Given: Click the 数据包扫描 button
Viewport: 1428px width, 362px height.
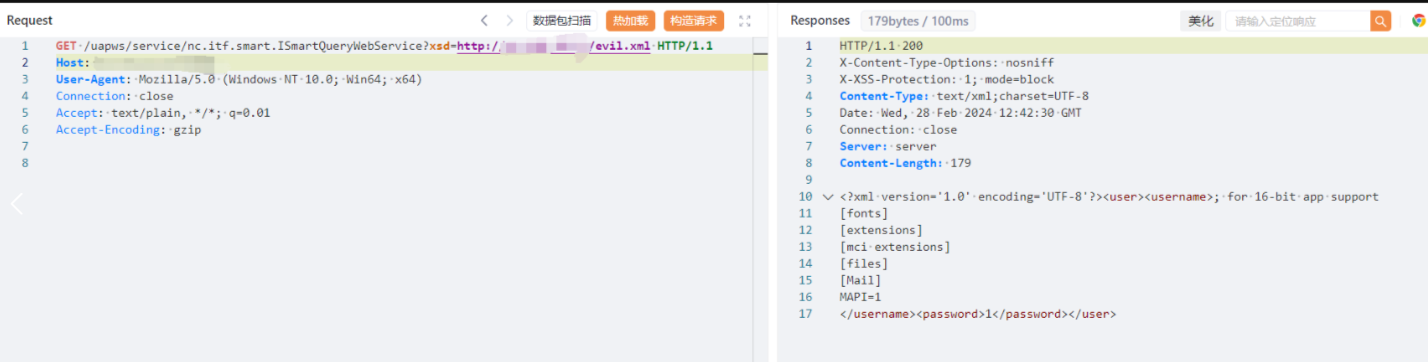Looking at the screenshot, I should click(562, 21).
